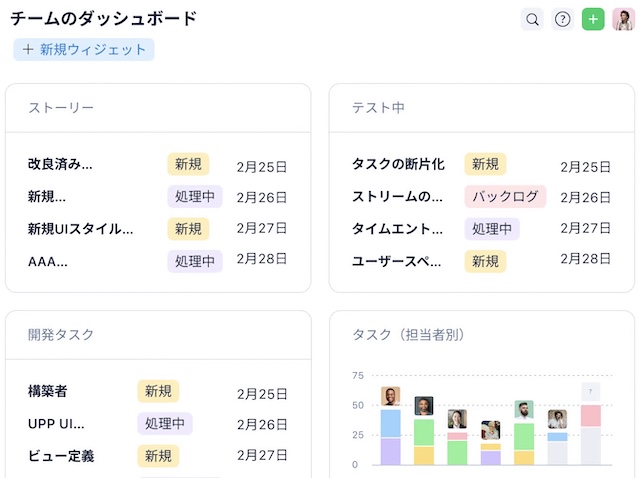Click 新規 badge on 構築者 row
Screen dimensions: 640x478
(158, 391)
